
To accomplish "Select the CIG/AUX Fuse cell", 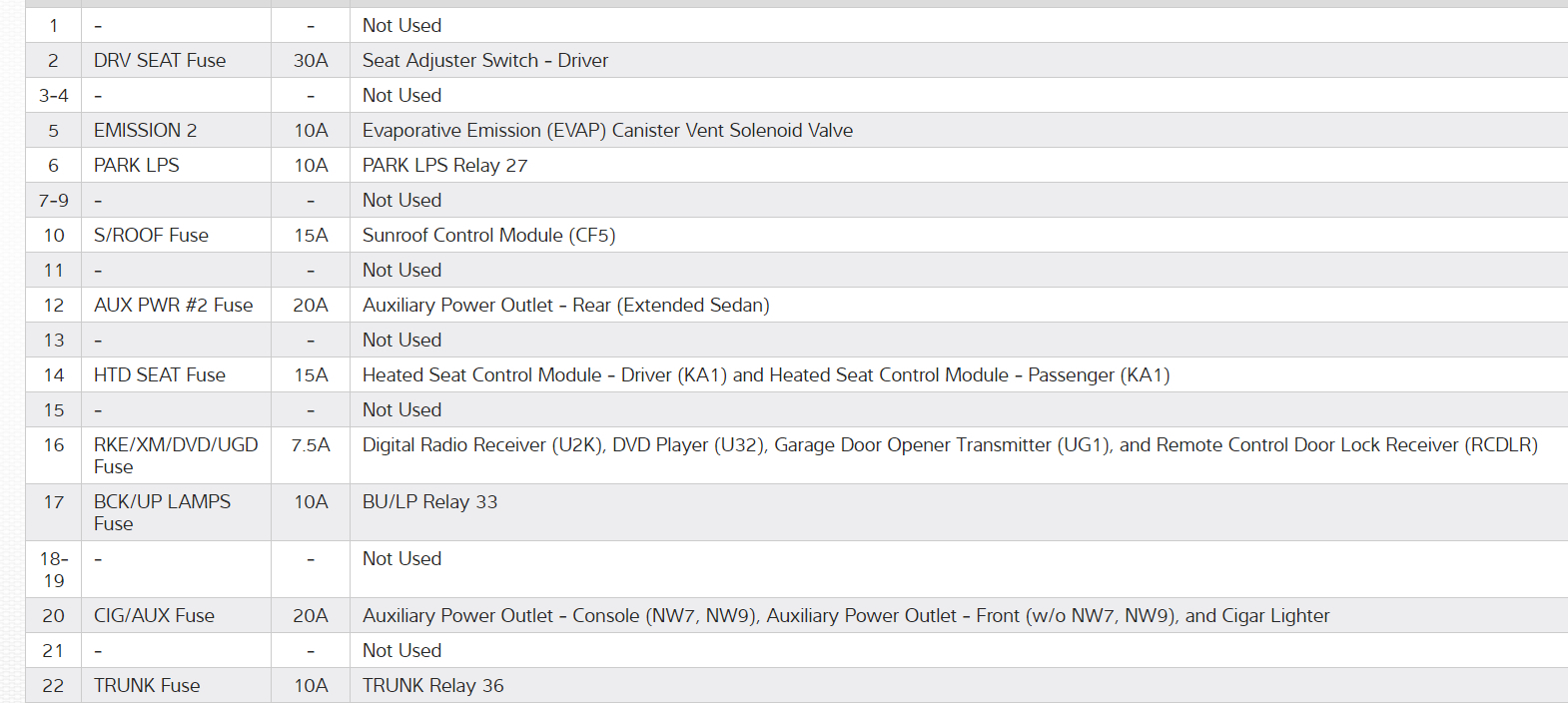I will [x=154, y=615].
